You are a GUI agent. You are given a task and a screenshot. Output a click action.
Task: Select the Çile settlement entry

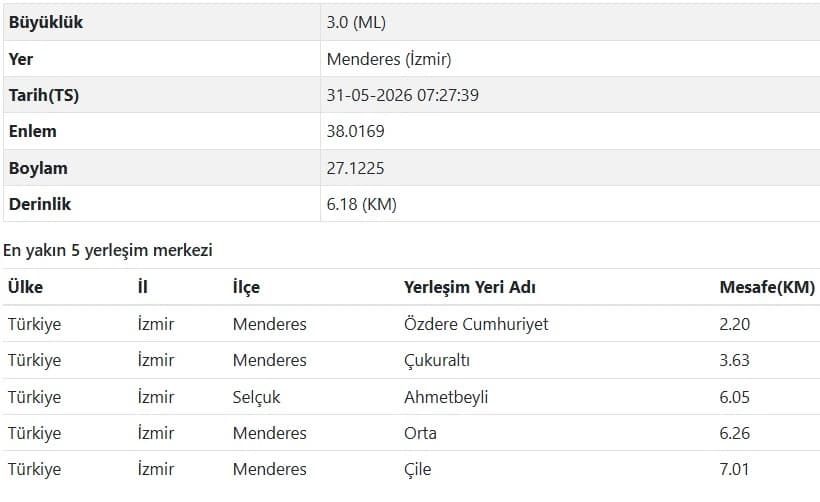tap(417, 470)
